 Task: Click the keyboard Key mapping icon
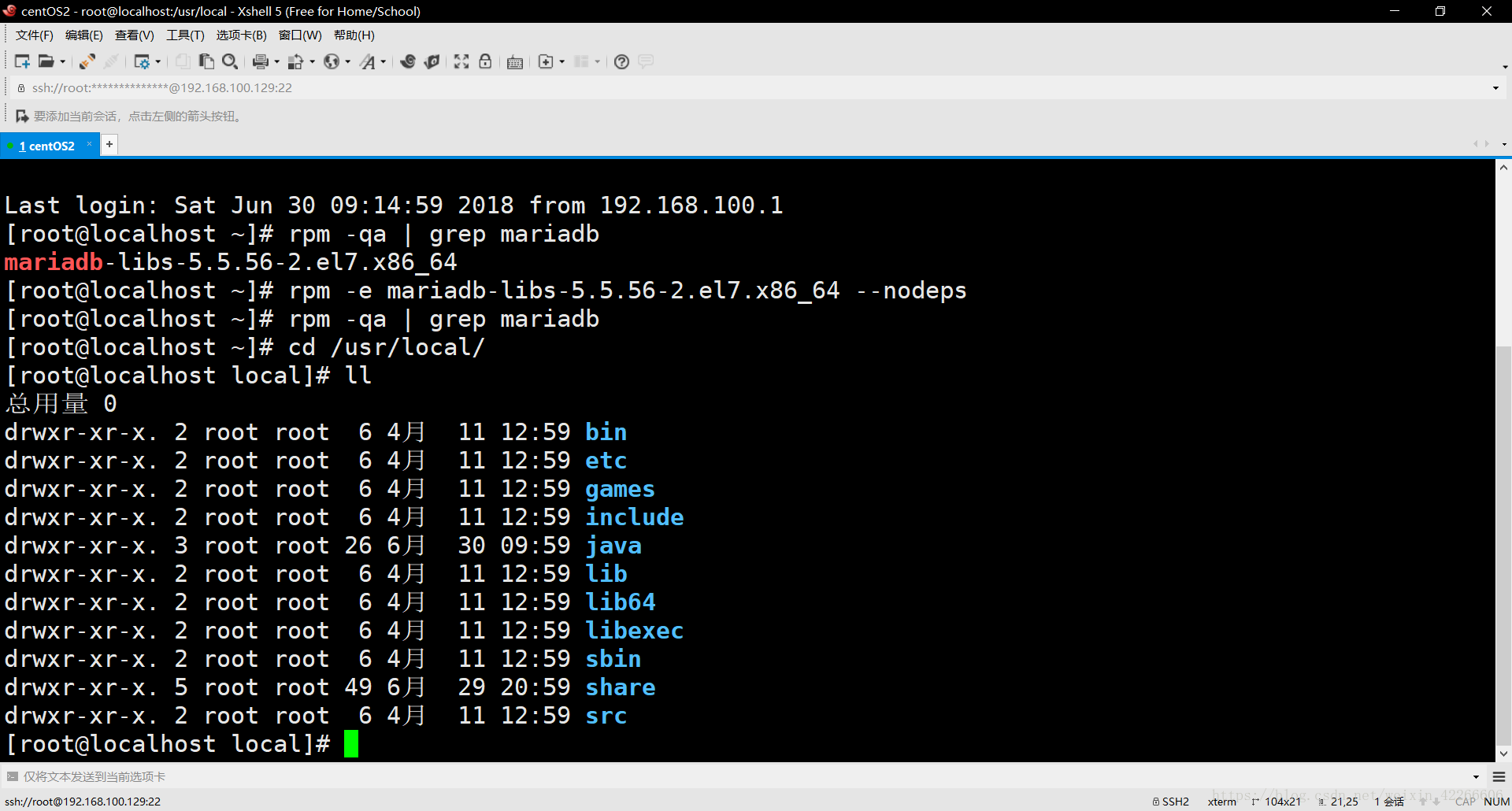515,62
